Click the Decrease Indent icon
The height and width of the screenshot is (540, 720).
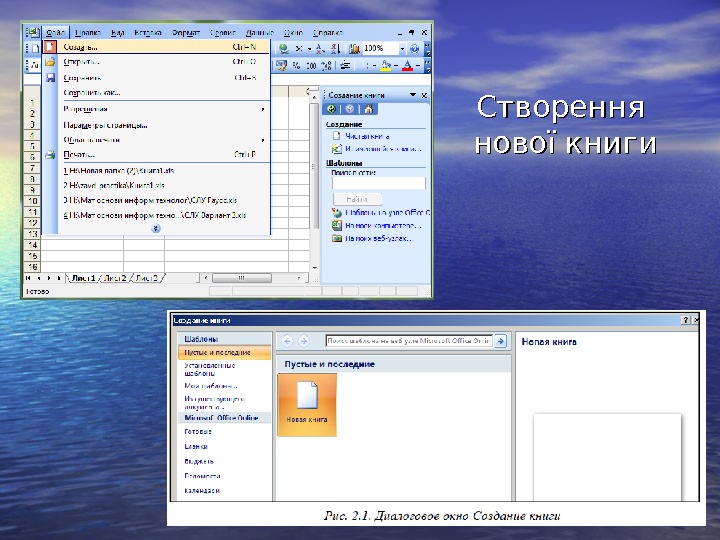coord(345,66)
